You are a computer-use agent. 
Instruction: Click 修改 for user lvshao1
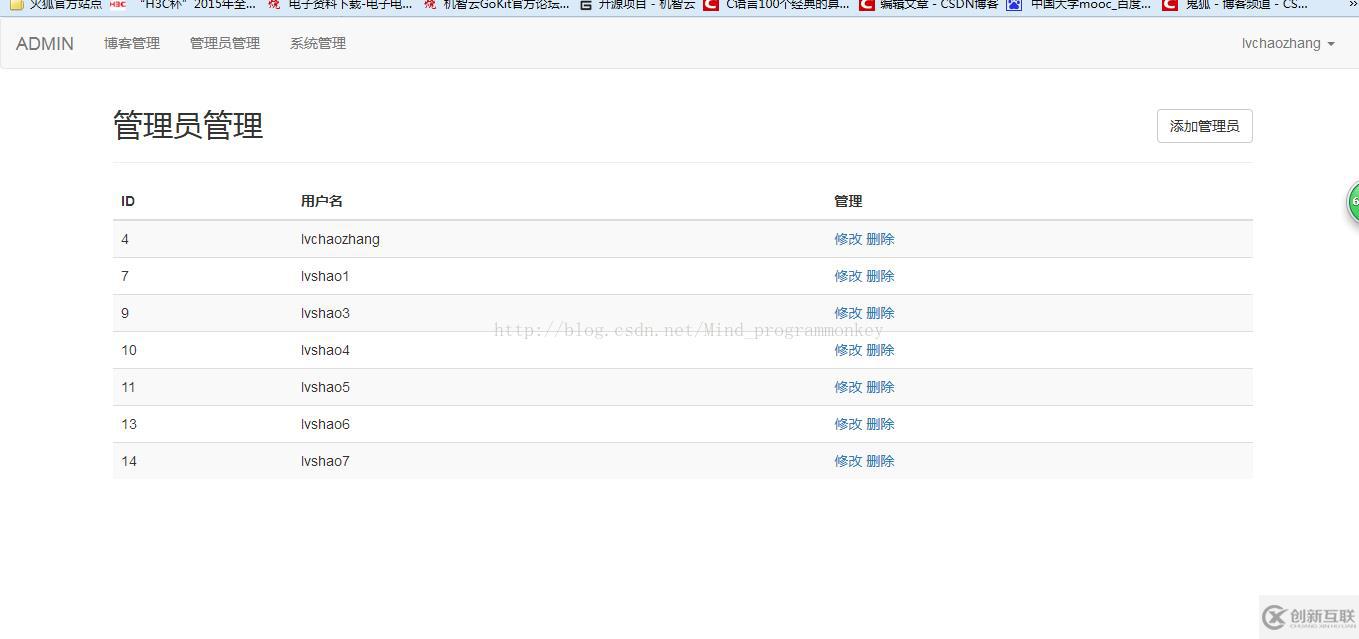coord(849,276)
